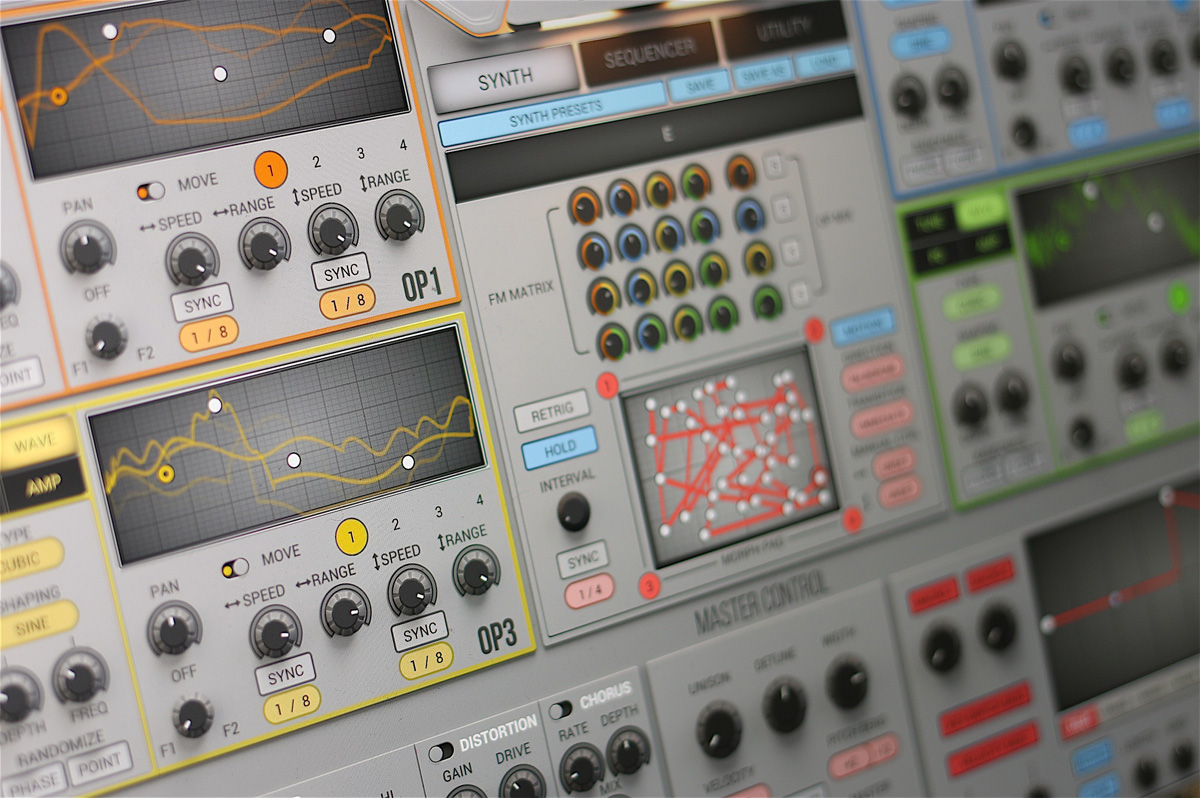Toggle SYNC under OP3 vertical speed
Image resolution: width=1200 pixels, height=798 pixels.
420,633
